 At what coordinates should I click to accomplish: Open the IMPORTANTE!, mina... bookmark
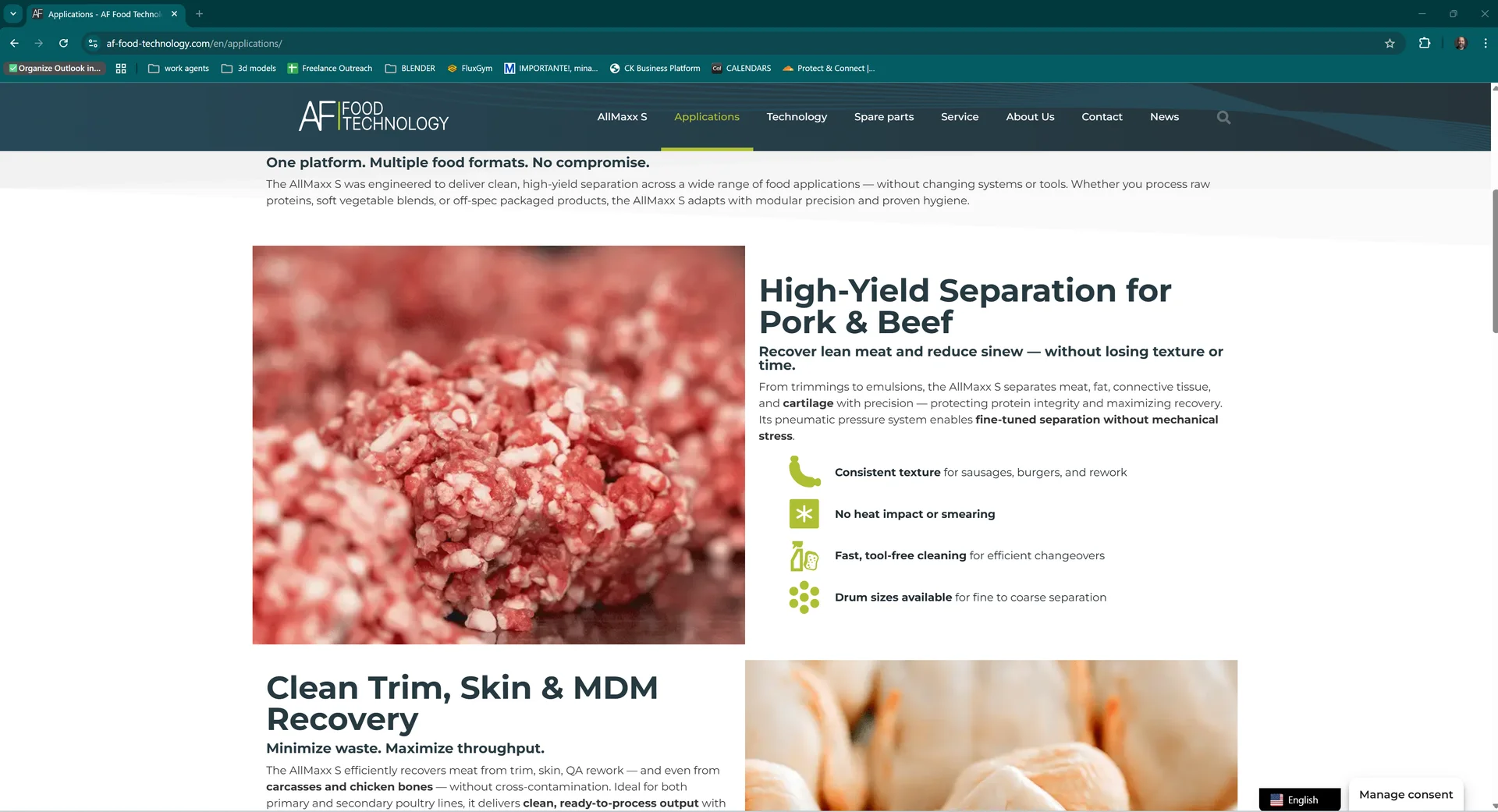click(x=551, y=69)
